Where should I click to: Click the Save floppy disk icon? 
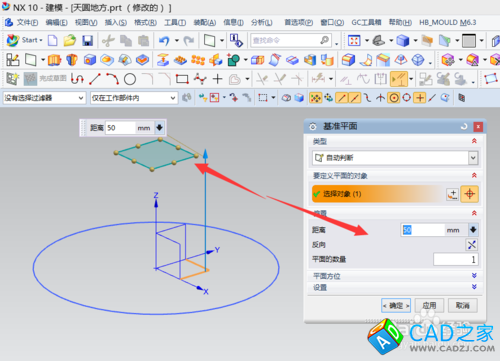point(88,41)
